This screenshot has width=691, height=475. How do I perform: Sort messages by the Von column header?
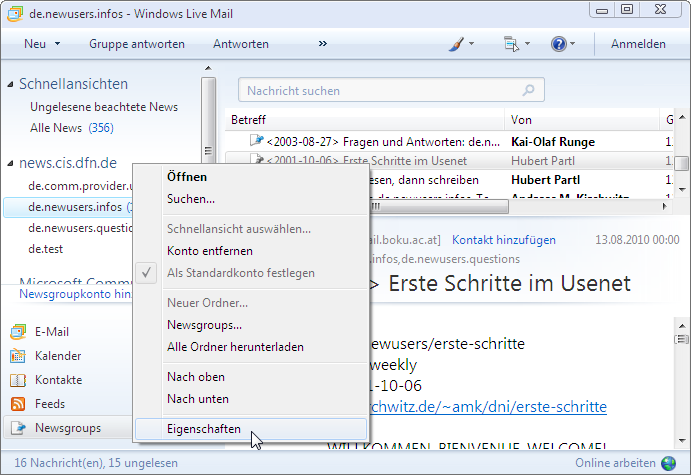[582, 120]
